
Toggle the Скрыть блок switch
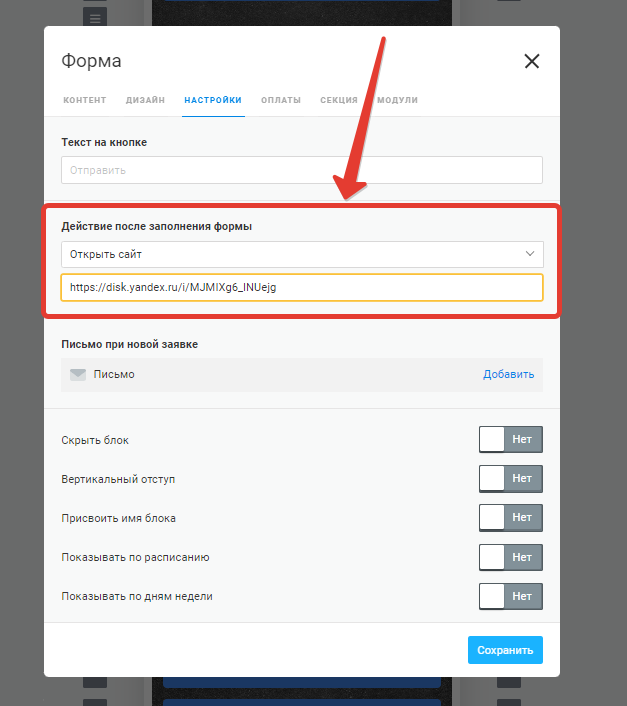(510, 439)
